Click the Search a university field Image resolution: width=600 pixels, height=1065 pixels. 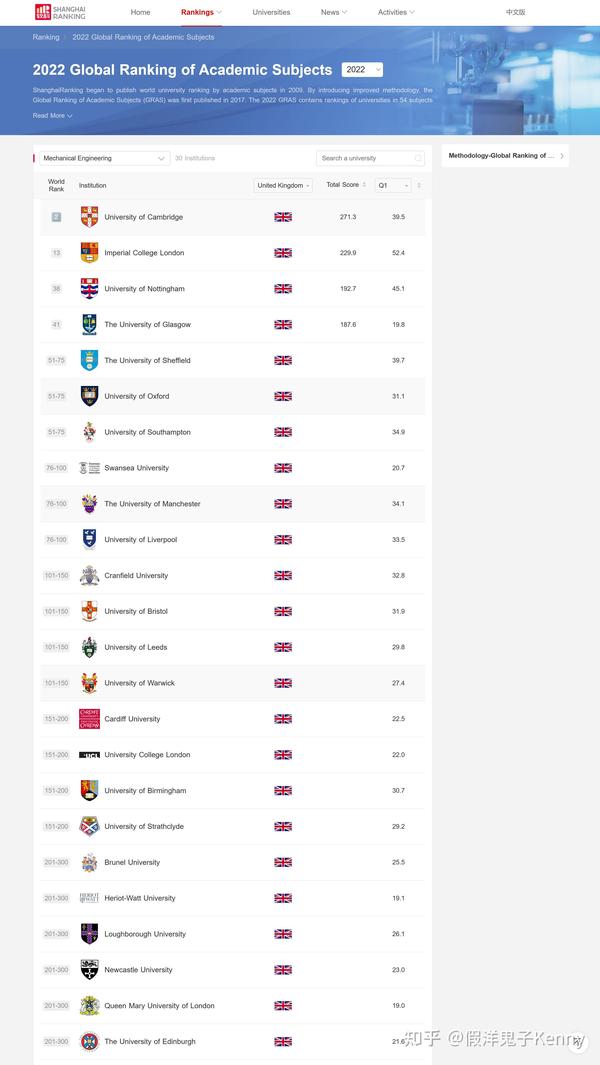365,158
